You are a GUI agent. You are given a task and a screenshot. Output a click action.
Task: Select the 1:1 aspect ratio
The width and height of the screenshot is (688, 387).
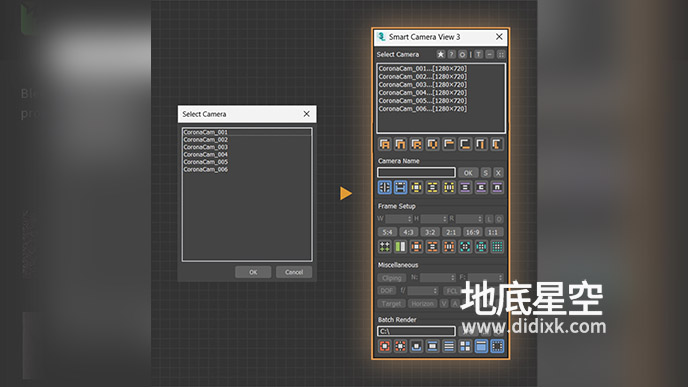(x=493, y=232)
